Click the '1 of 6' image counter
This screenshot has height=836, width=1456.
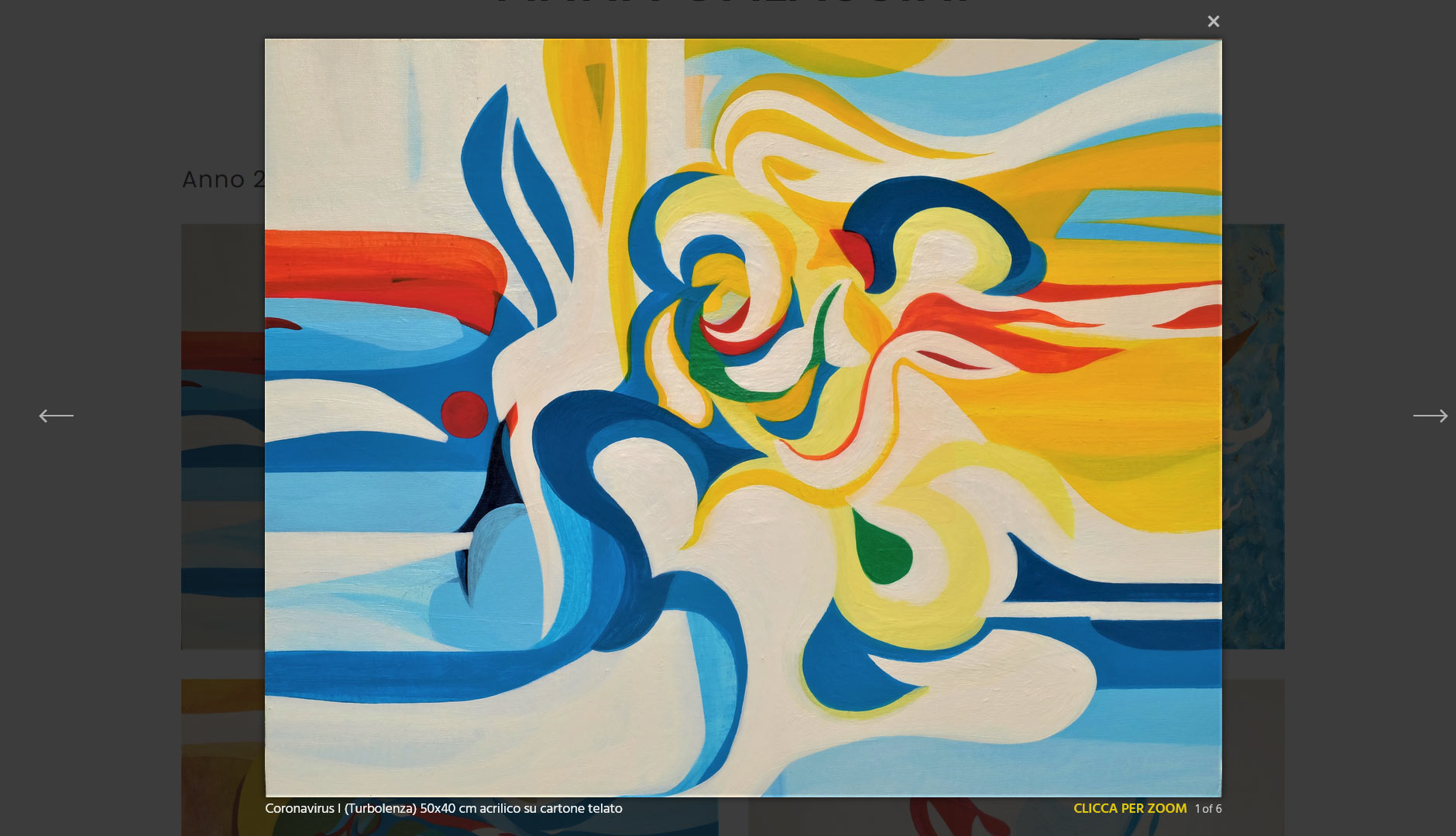tap(1208, 809)
